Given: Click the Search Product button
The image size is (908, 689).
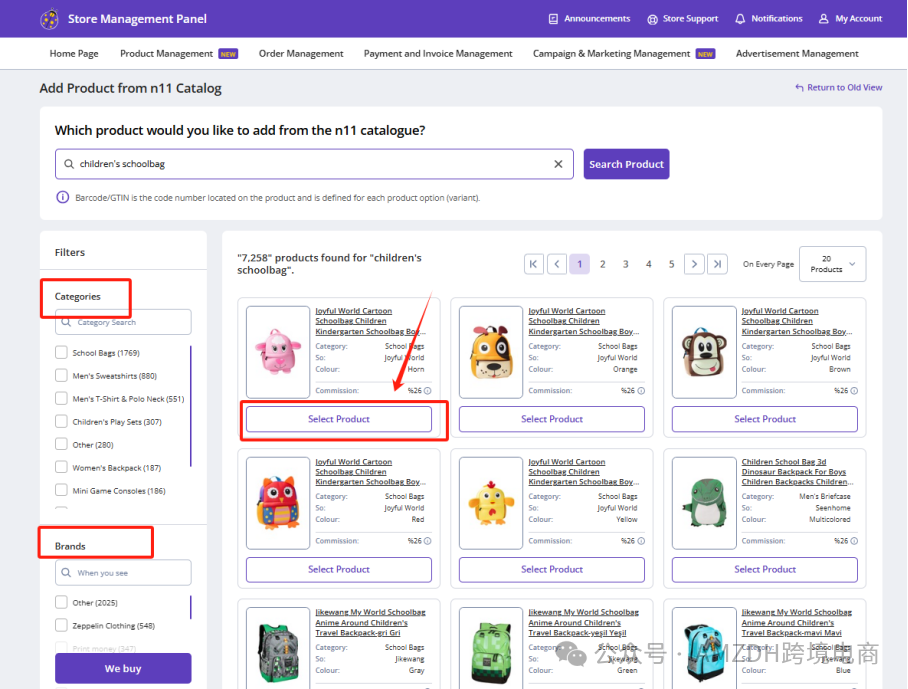Looking at the screenshot, I should pyautogui.click(x=627, y=164).
